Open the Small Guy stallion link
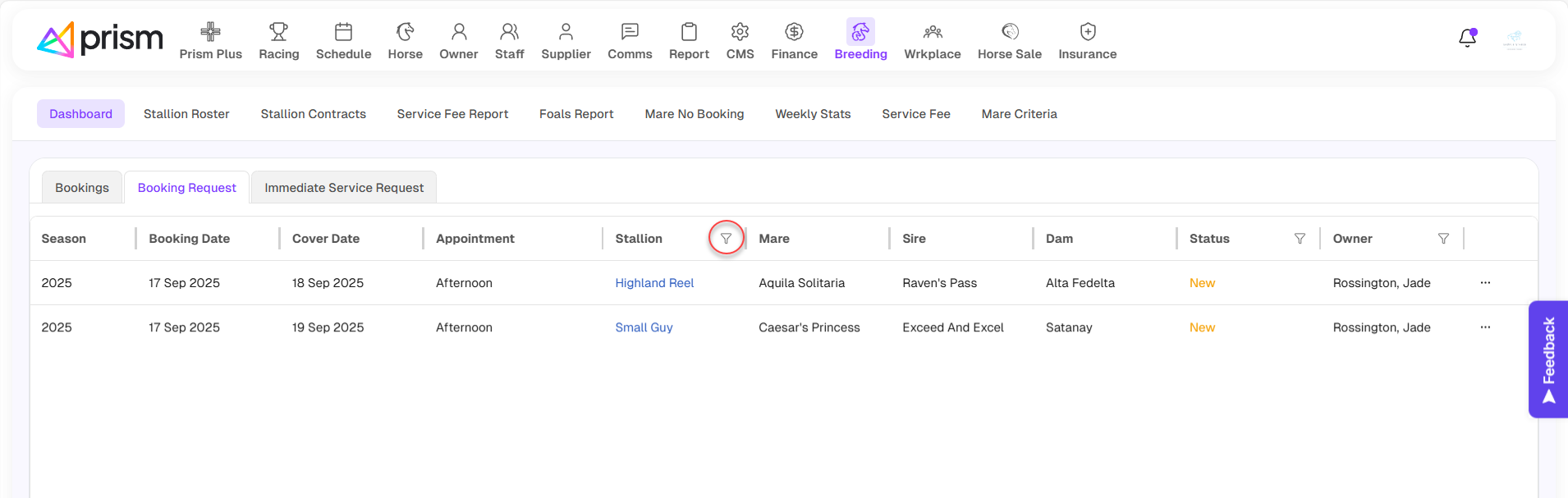Image resolution: width=1568 pixels, height=498 pixels. 644,327
